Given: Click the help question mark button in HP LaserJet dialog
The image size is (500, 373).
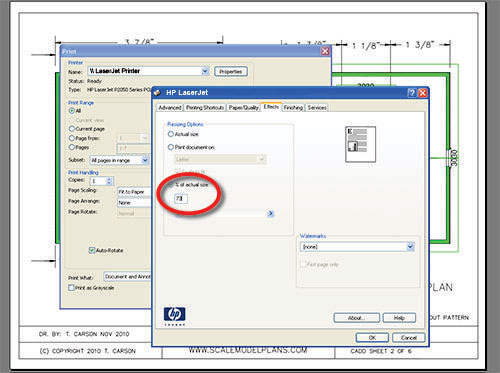Looking at the screenshot, I should pyautogui.click(x=412, y=93).
